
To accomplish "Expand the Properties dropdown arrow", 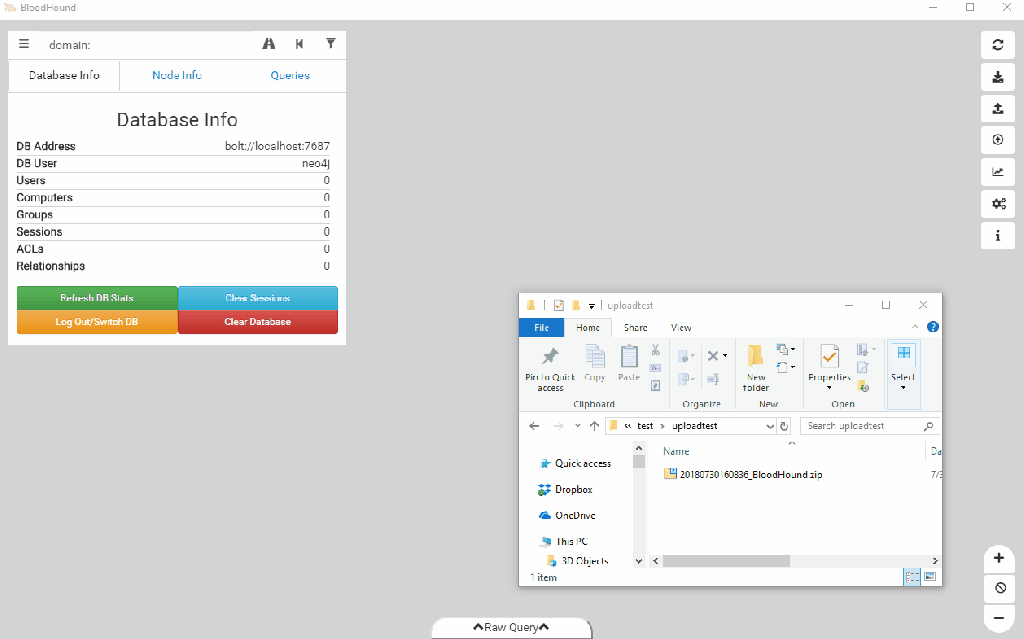I will point(829,388).
